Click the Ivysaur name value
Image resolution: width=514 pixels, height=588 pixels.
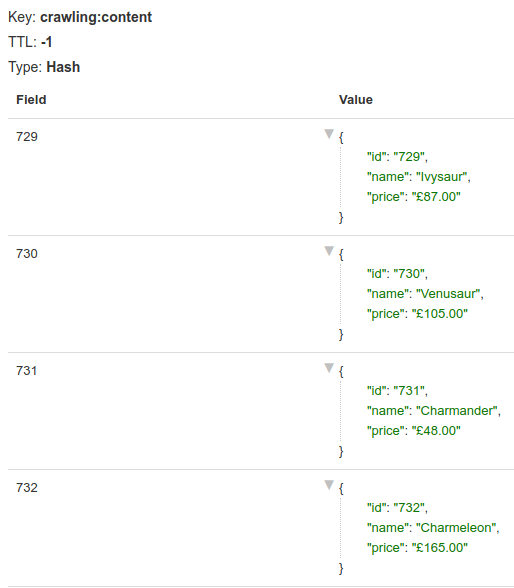pyautogui.click(x=443, y=177)
